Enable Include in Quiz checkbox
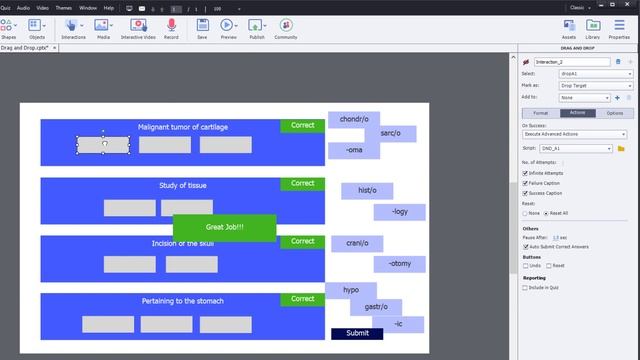Screen dimensions: 640x360 (x=525, y=288)
